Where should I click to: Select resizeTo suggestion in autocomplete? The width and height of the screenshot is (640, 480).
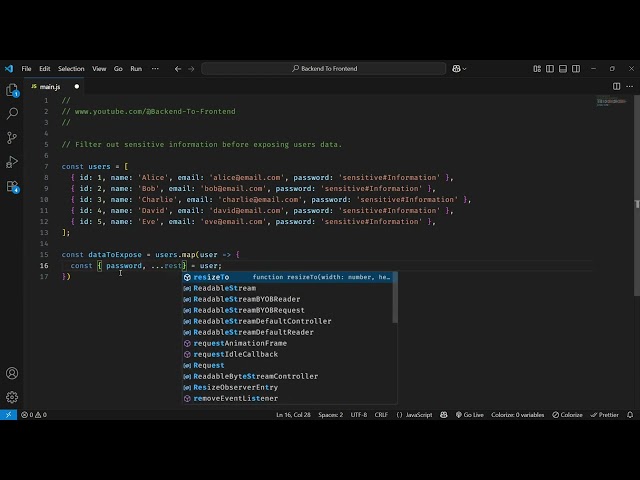[x=287, y=277]
